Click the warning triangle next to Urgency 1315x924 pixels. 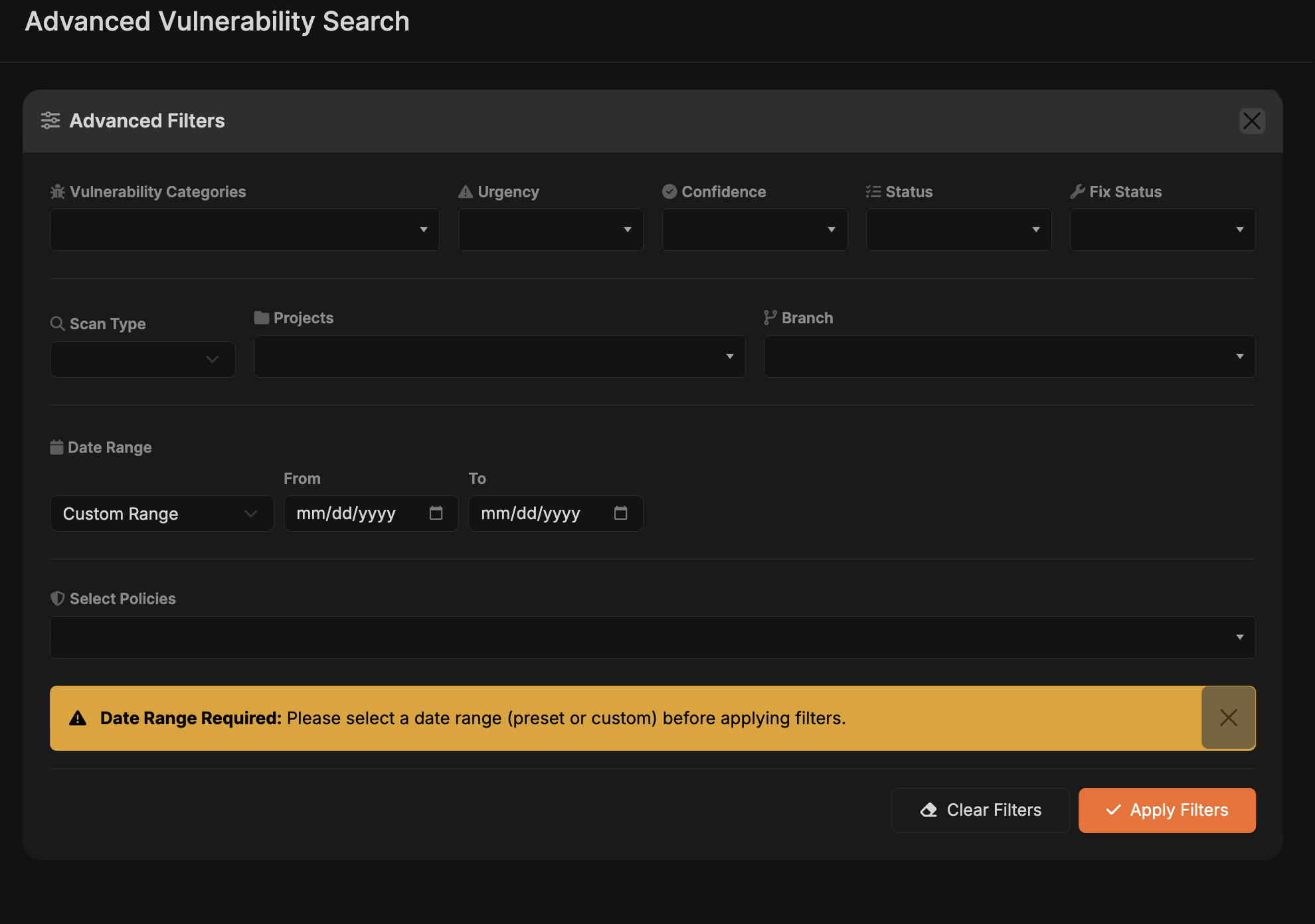tap(465, 191)
